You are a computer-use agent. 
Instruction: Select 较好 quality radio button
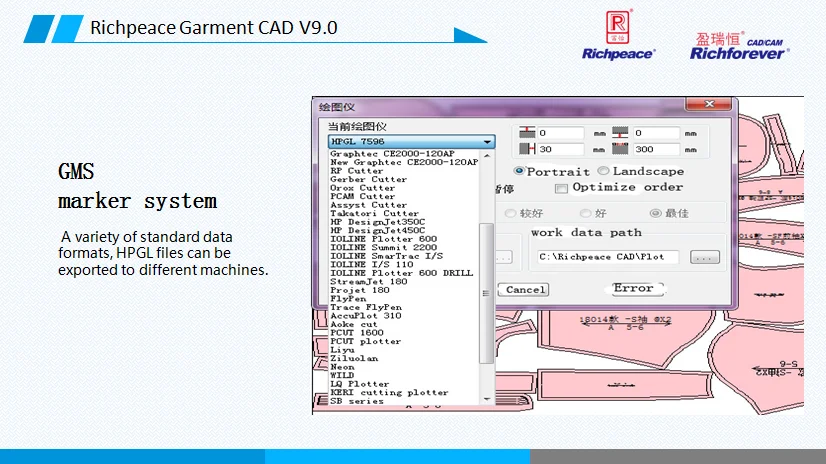[509, 213]
